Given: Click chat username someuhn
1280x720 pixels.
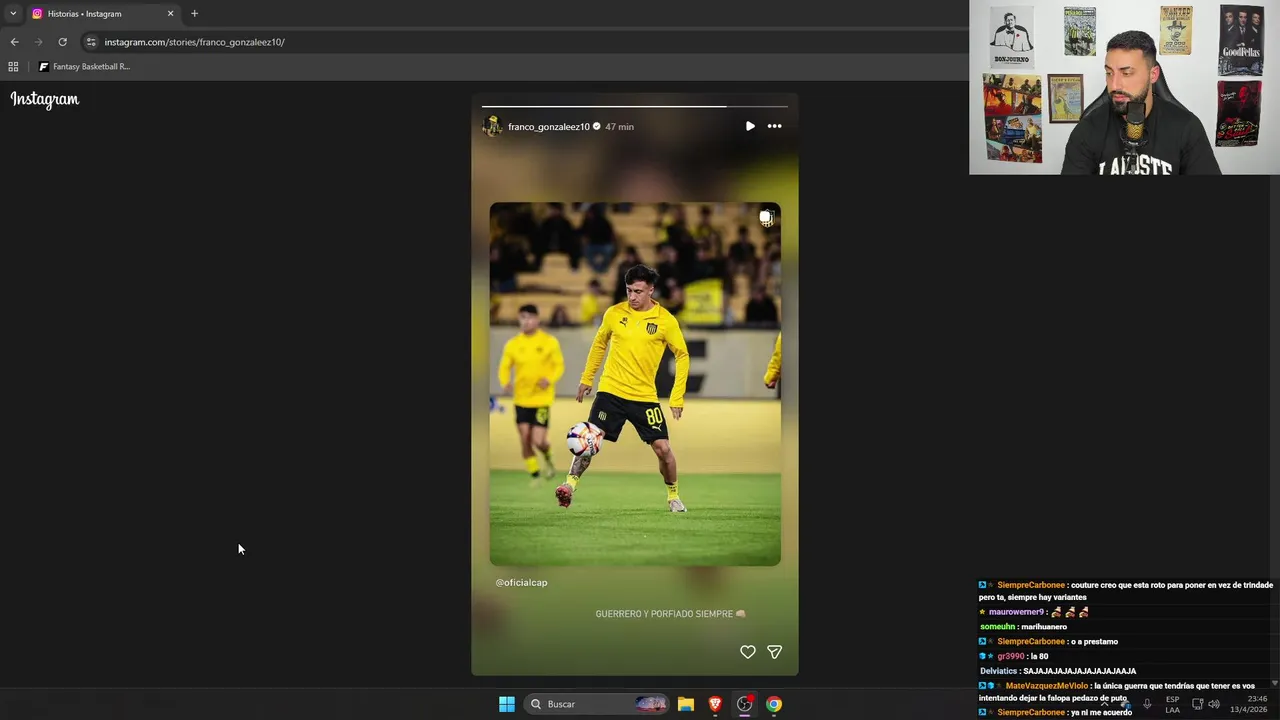Looking at the screenshot, I should click(x=997, y=627).
